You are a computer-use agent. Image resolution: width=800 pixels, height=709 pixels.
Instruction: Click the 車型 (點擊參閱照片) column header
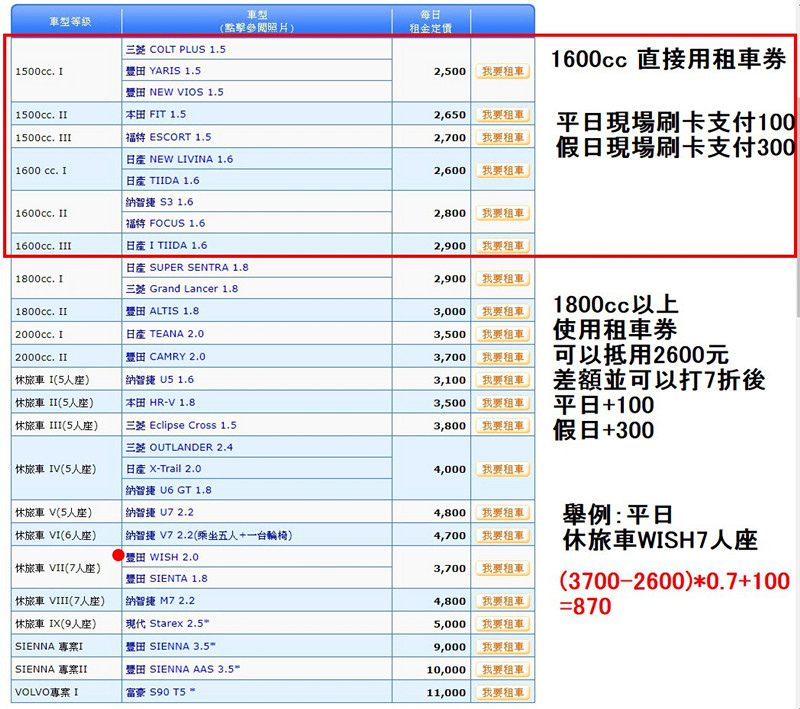(257, 20)
